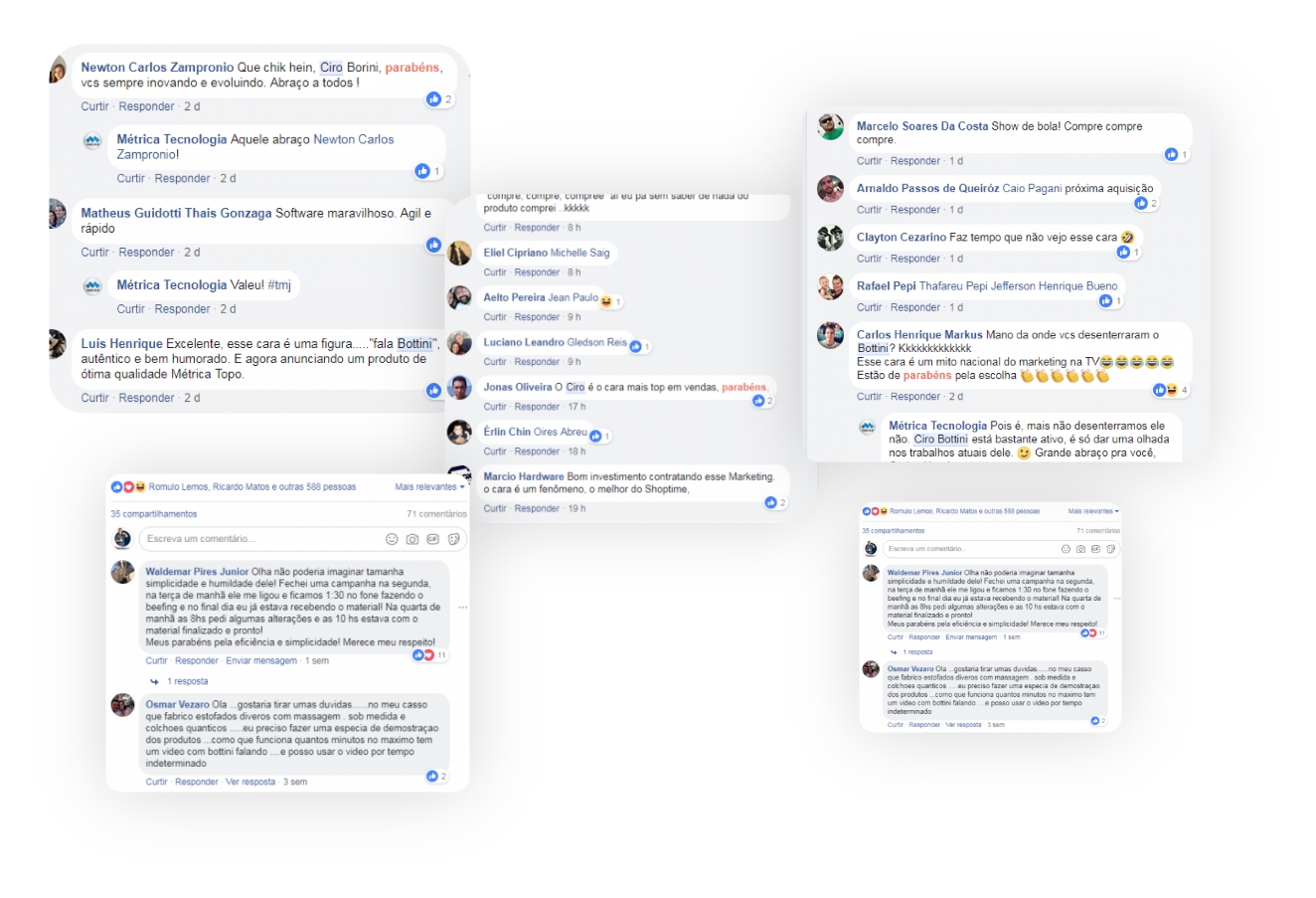Open the Mais relevantes dropdown in the larger panel
The image size is (1316, 898).
[x=429, y=487]
